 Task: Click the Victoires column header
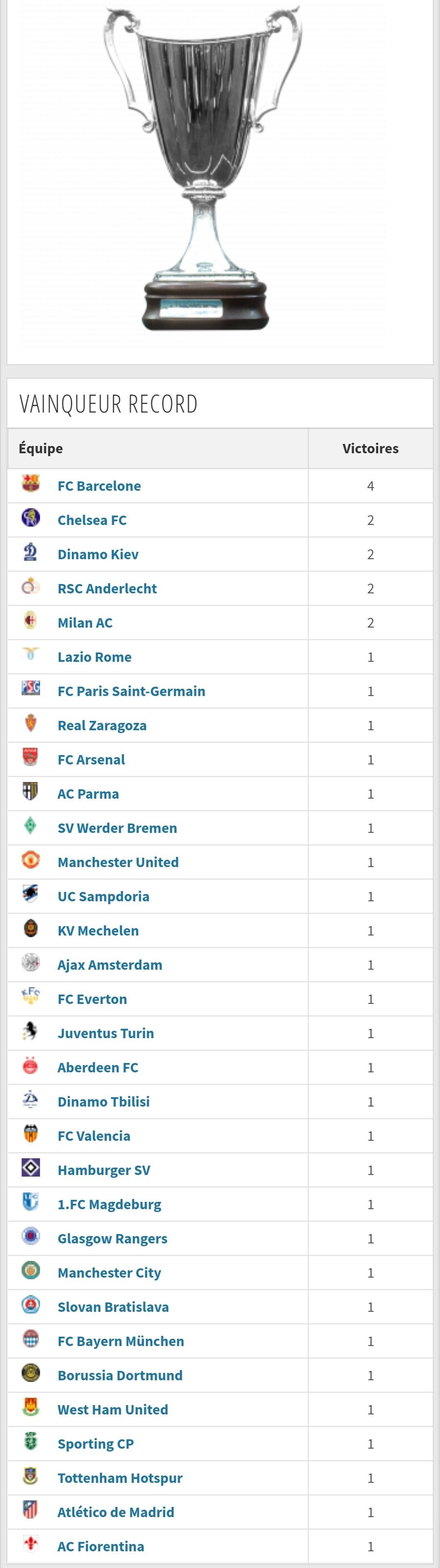pos(371,448)
